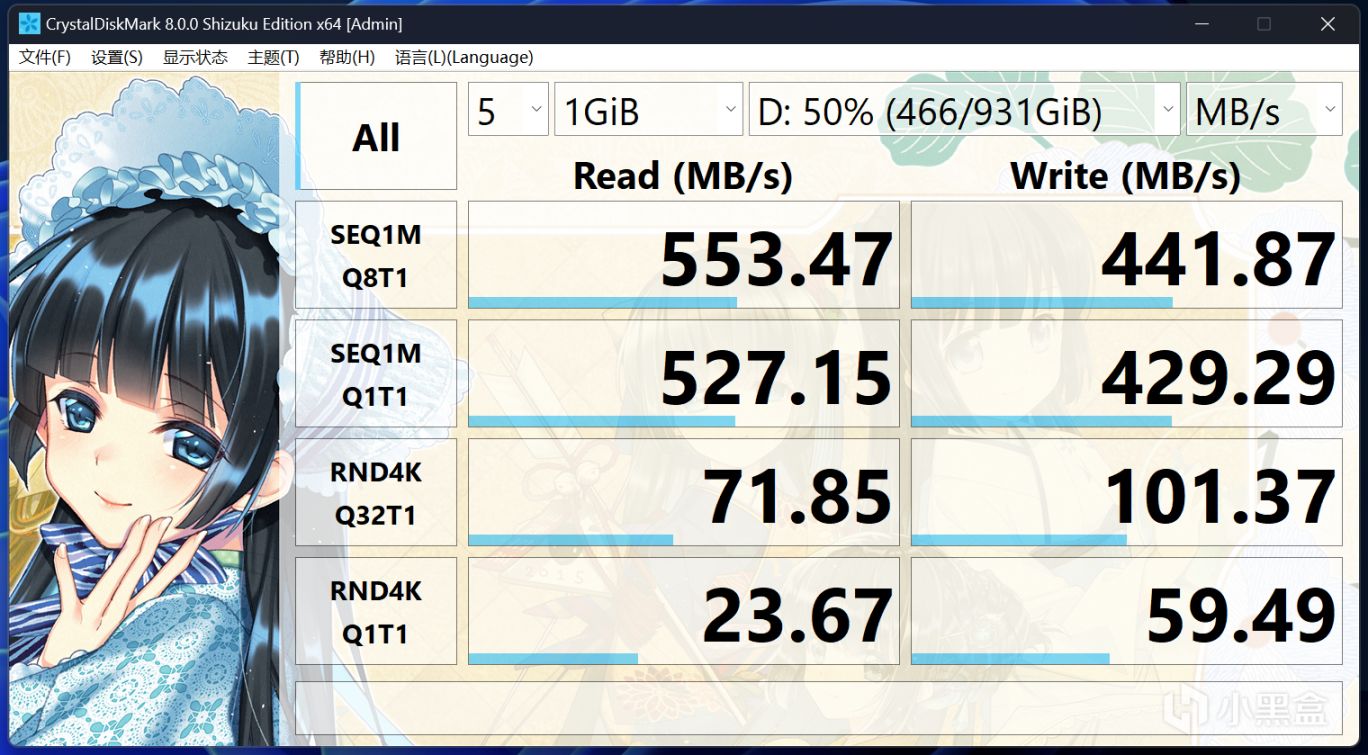Image resolution: width=1368 pixels, height=755 pixels.
Task: Open the MB/s unit dropdown
Action: click(x=1264, y=109)
